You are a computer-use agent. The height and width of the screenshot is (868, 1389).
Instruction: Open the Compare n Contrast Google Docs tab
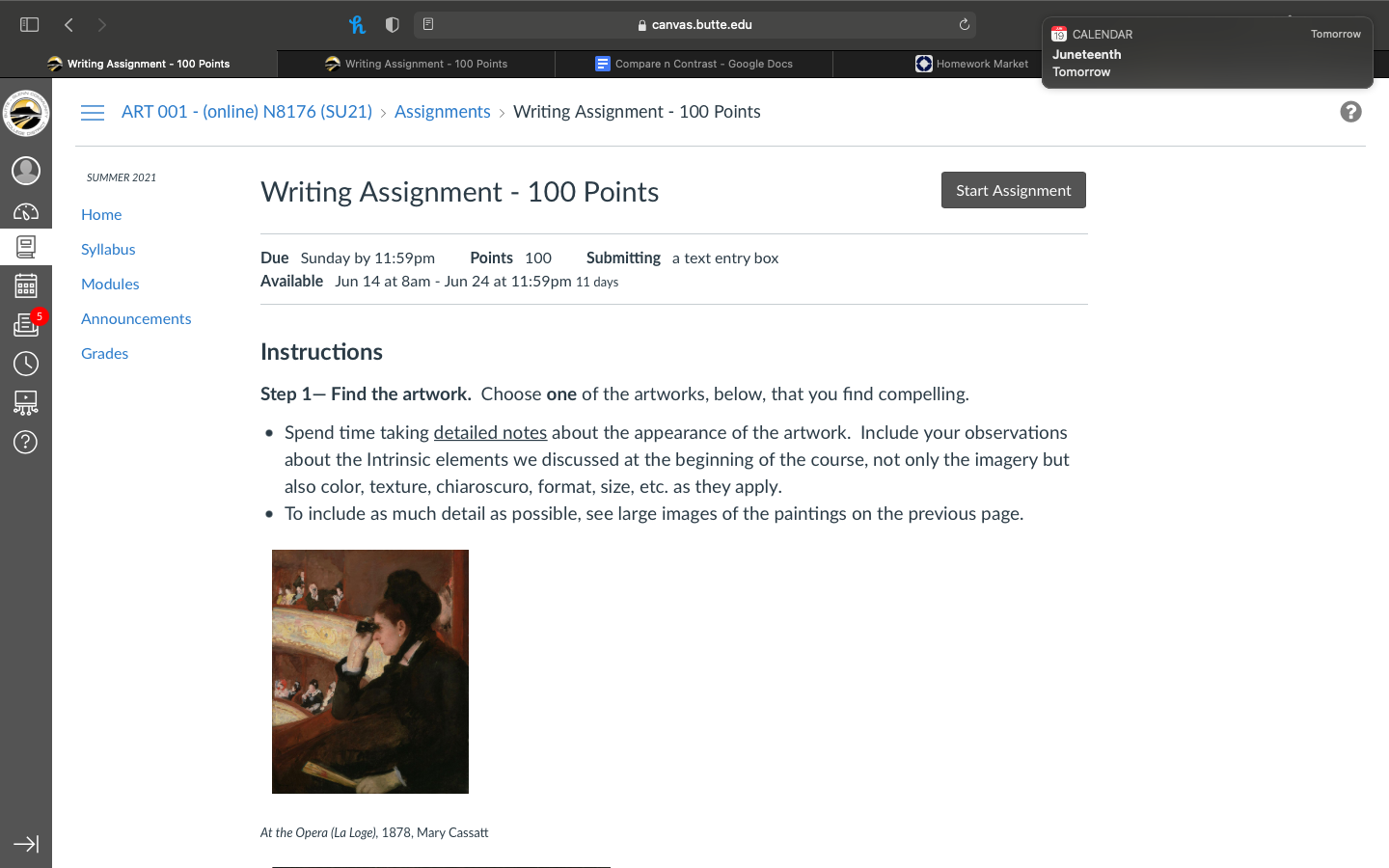694,64
